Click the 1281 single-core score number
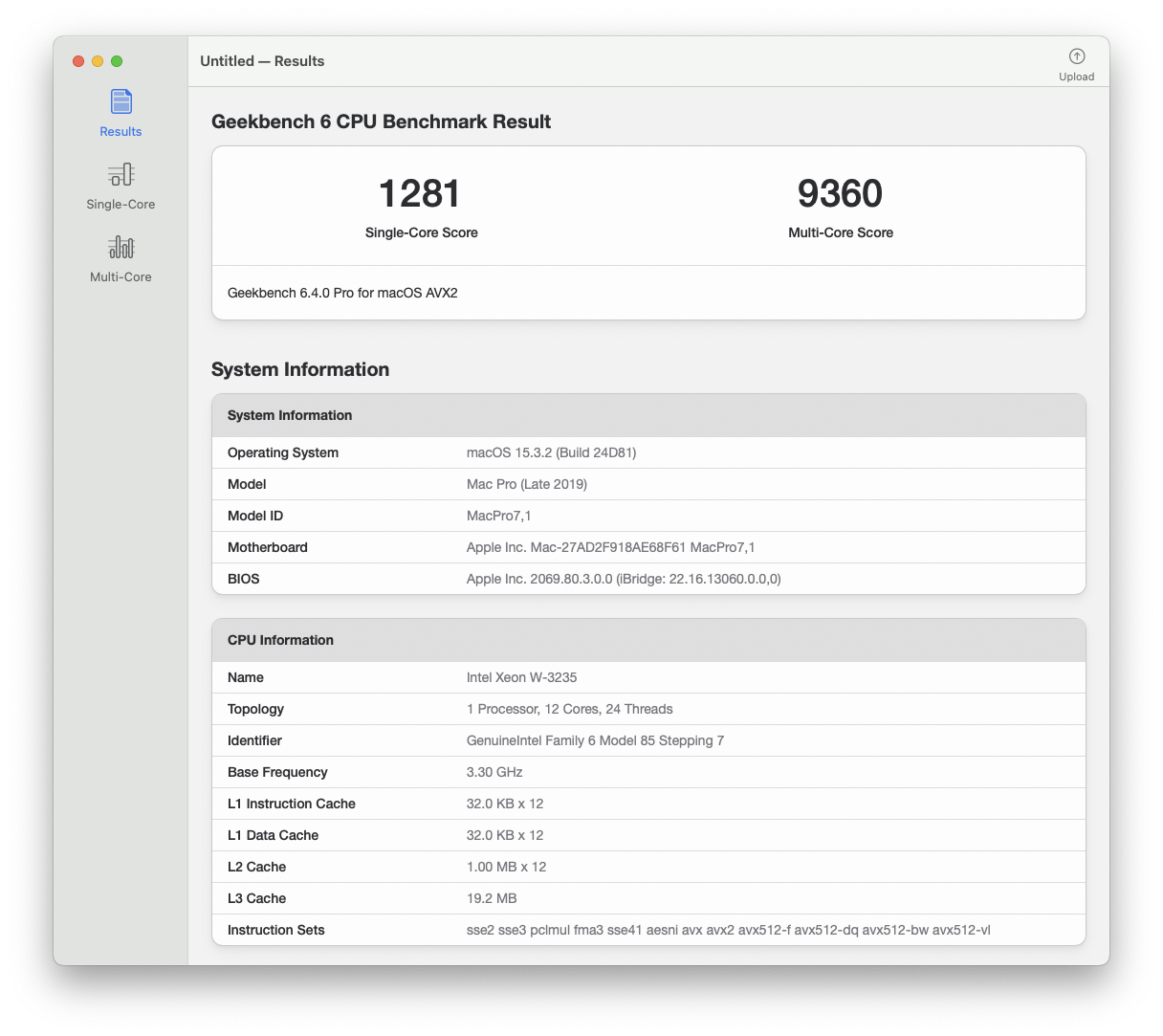Screen dimensions: 1163x1036 pos(420,194)
